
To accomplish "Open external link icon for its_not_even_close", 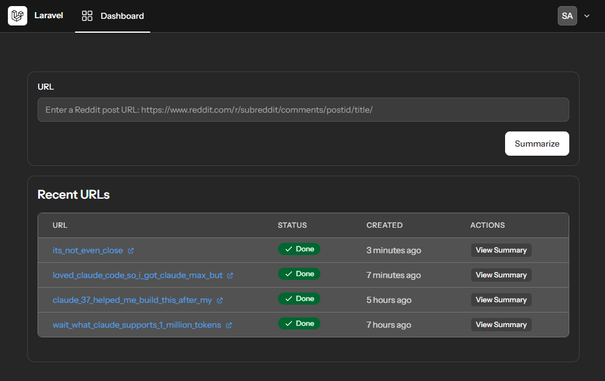I will point(131,251).
